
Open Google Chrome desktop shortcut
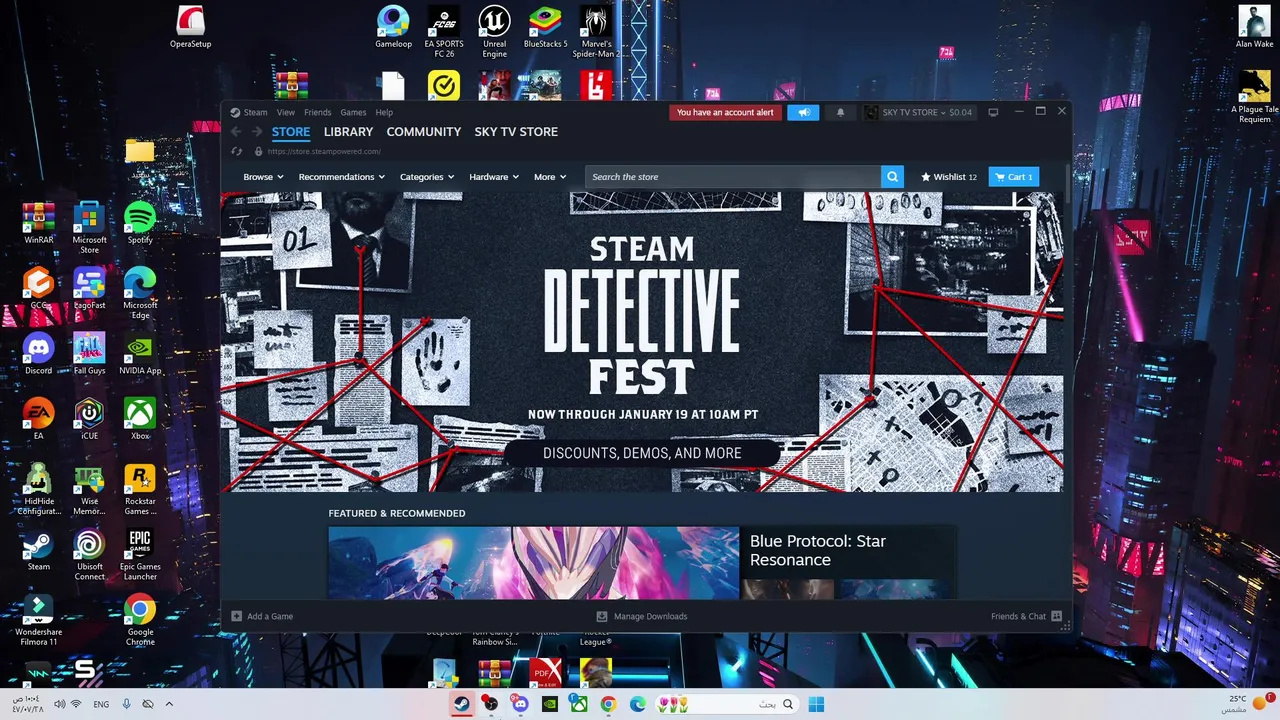pyautogui.click(x=140, y=619)
